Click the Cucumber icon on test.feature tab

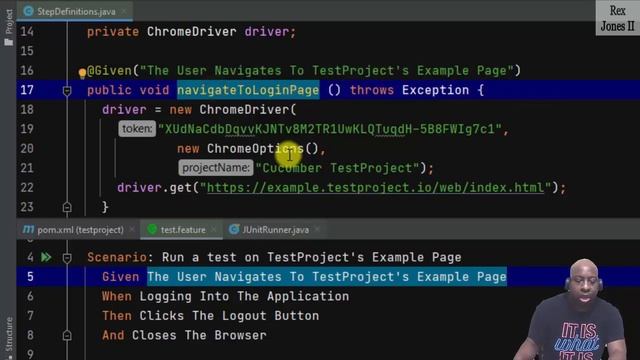[152, 230]
